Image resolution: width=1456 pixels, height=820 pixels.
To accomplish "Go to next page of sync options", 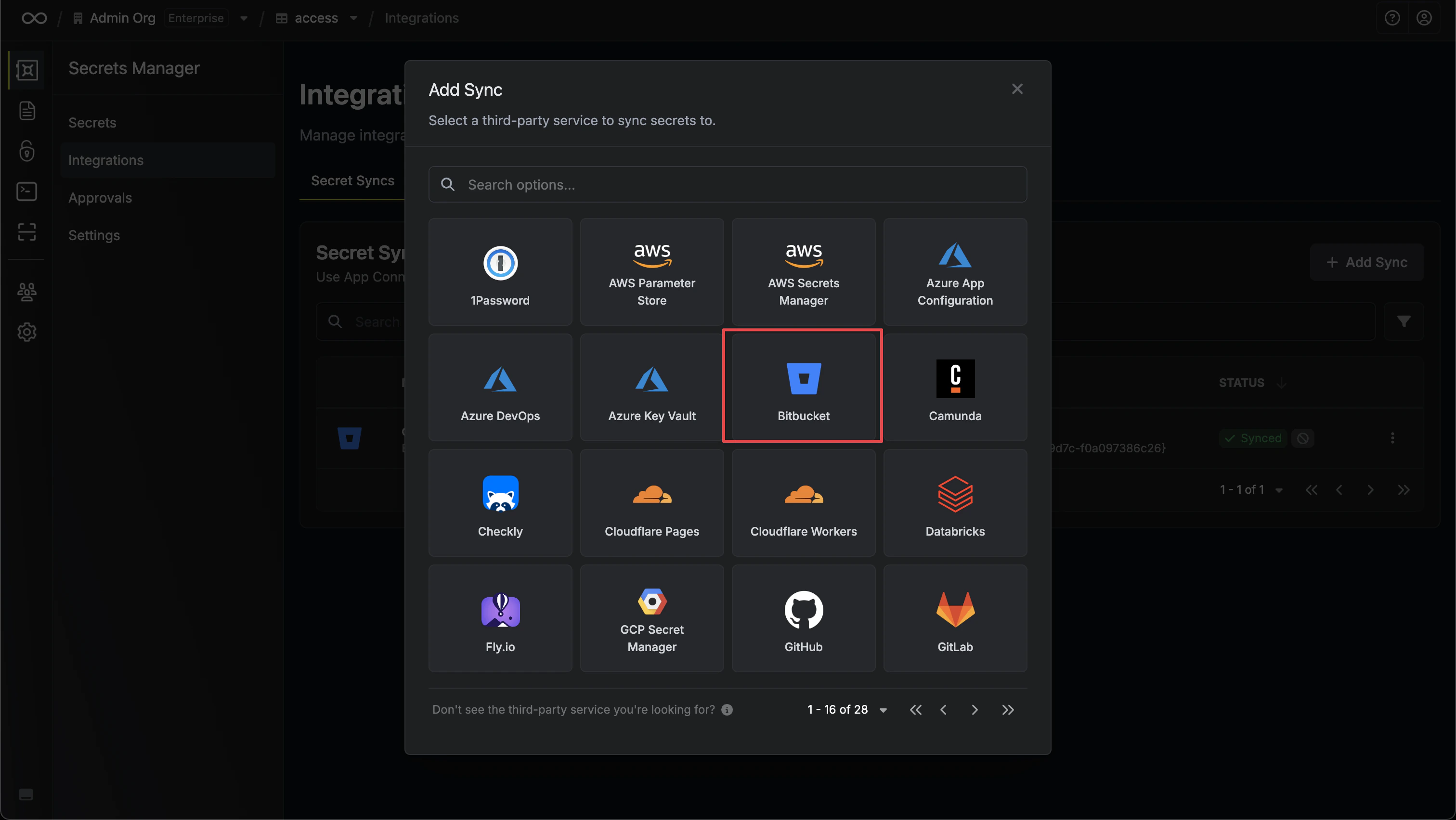I will 975,709.
